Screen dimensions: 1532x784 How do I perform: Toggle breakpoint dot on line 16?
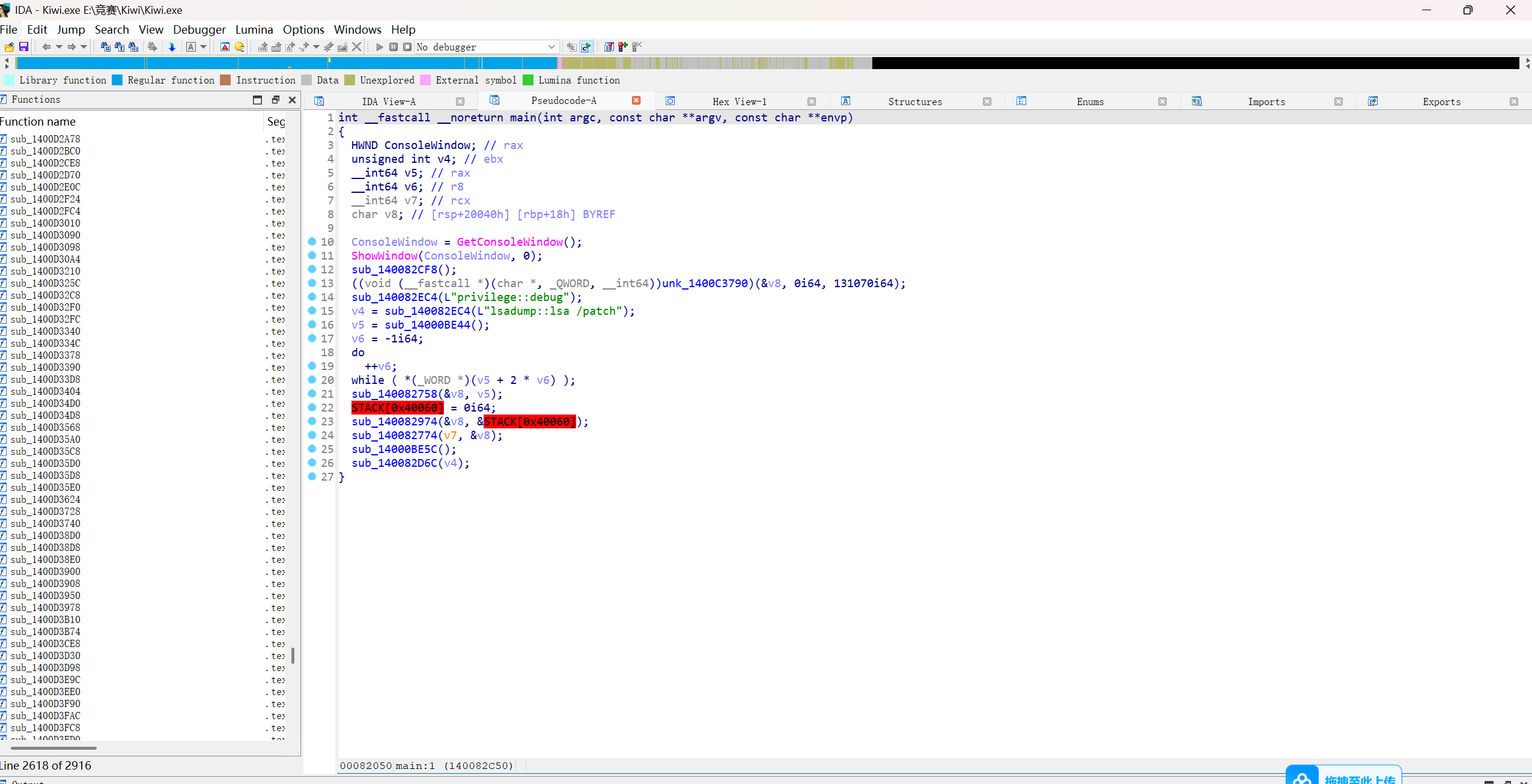tap(312, 324)
